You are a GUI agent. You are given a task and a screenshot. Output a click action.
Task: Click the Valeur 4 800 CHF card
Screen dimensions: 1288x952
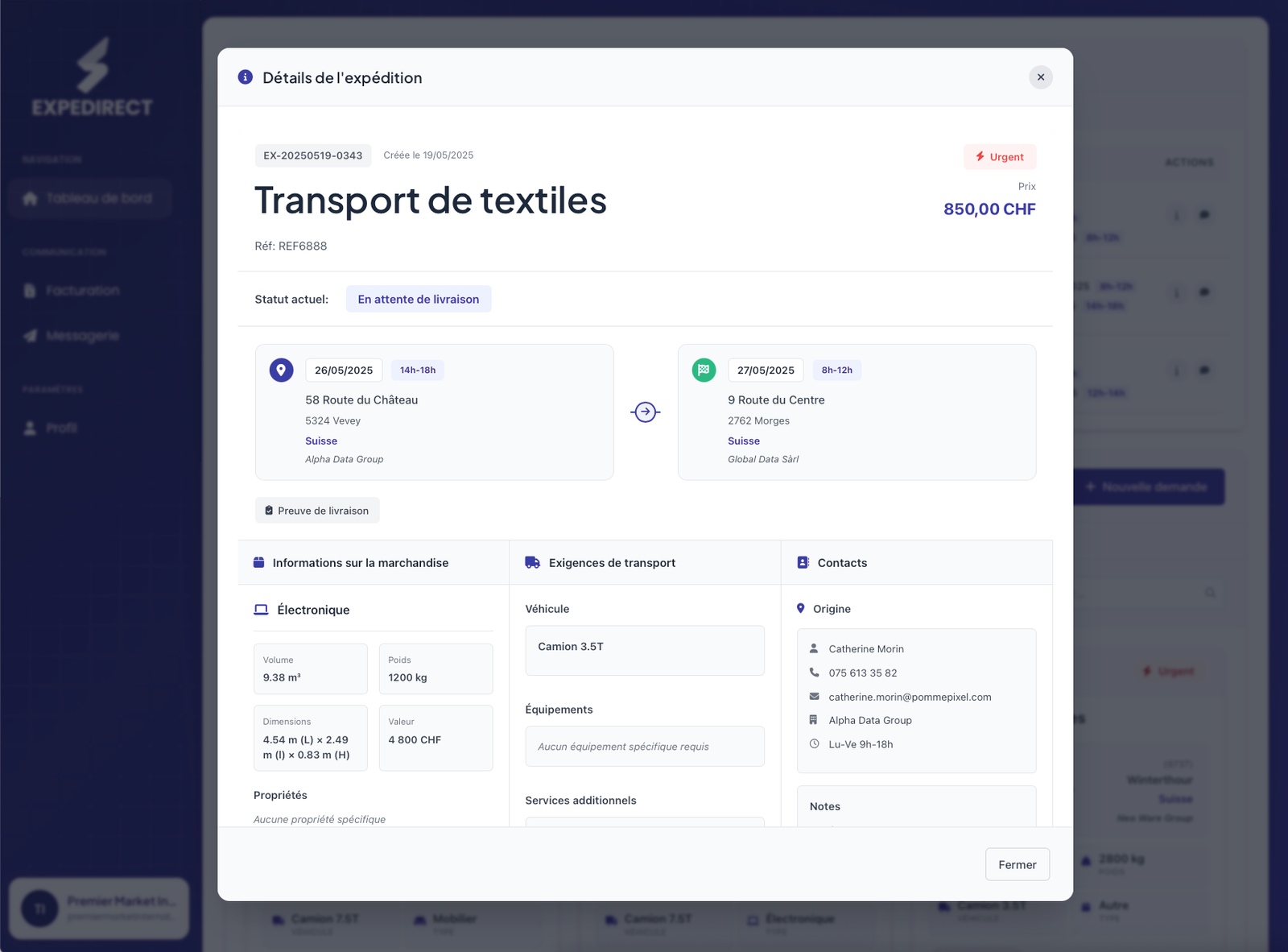pyautogui.click(x=436, y=739)
